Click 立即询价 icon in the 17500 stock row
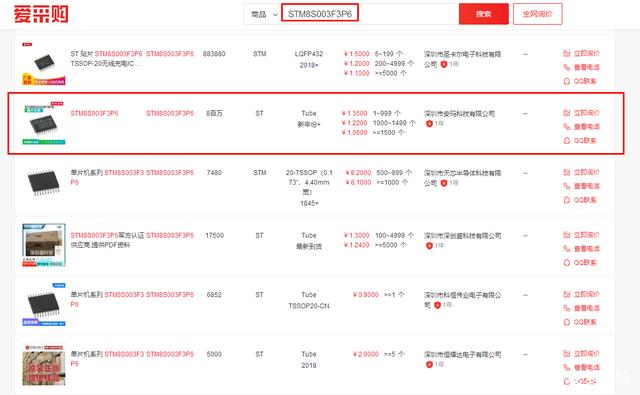The width and height of the screenshot is (640, 395). (567, 235)
